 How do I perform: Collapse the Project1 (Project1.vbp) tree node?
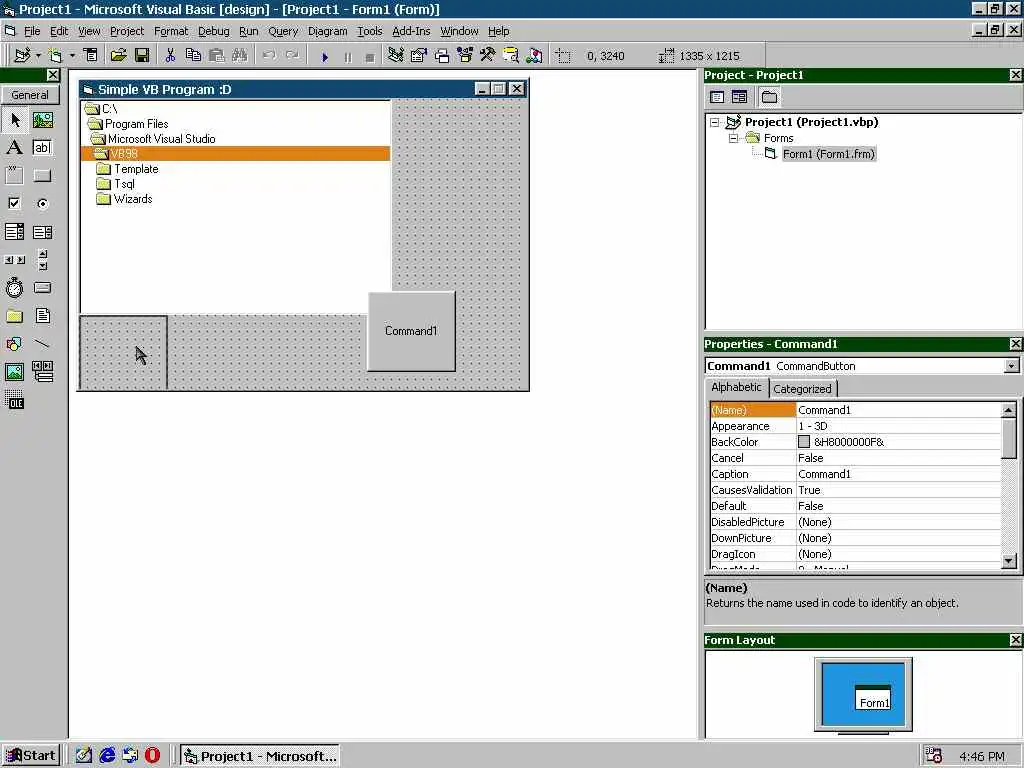point(715,122)
